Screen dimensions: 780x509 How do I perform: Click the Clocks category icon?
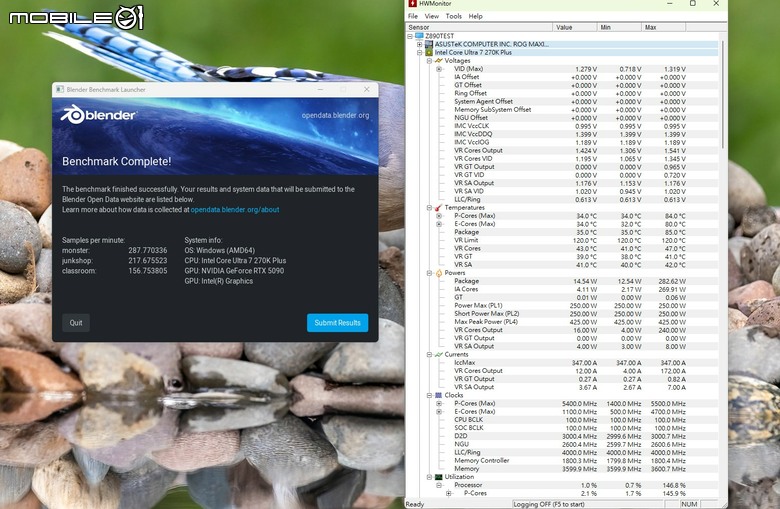tap(439, 395)
